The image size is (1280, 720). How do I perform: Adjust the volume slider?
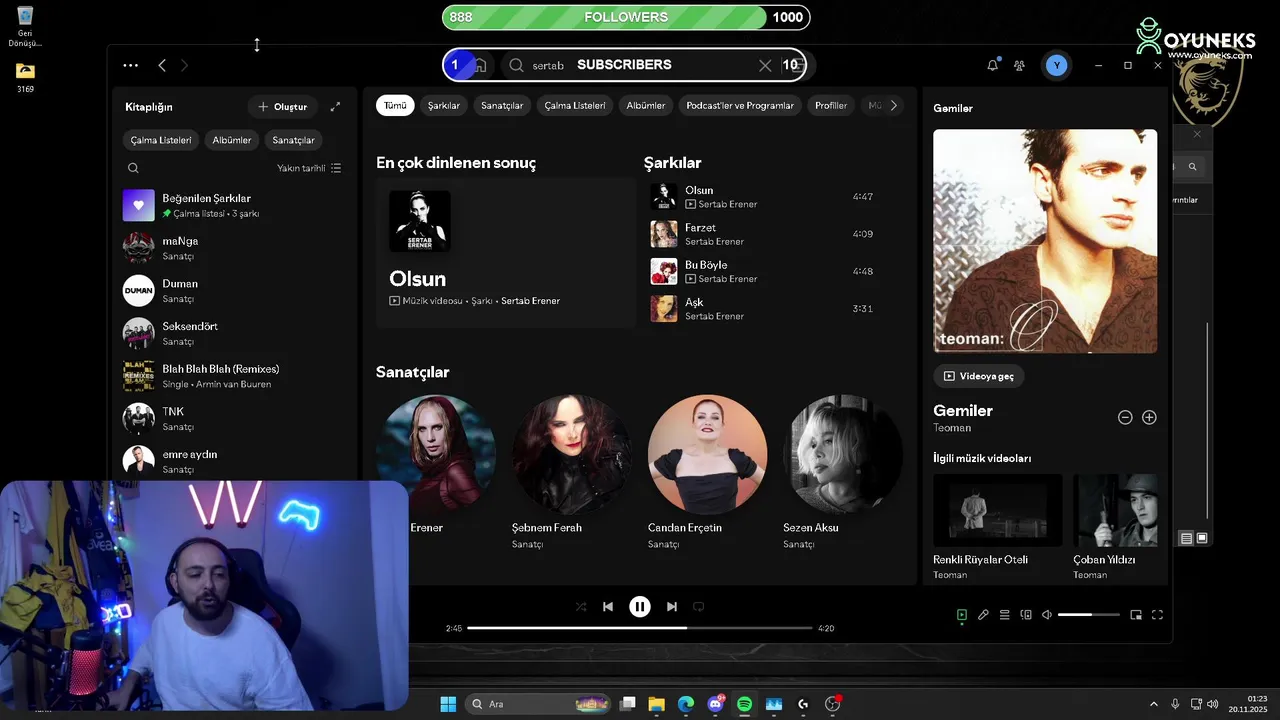pyautogui.click(x=1089, y=615)
